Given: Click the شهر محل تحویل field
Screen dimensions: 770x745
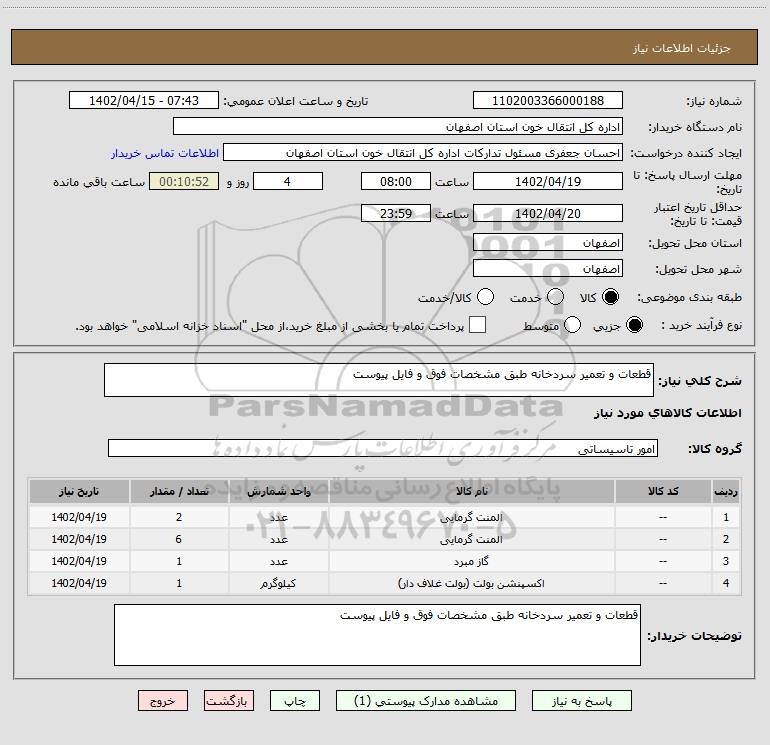Looking at the screenshot, I should tap(548, 269).
